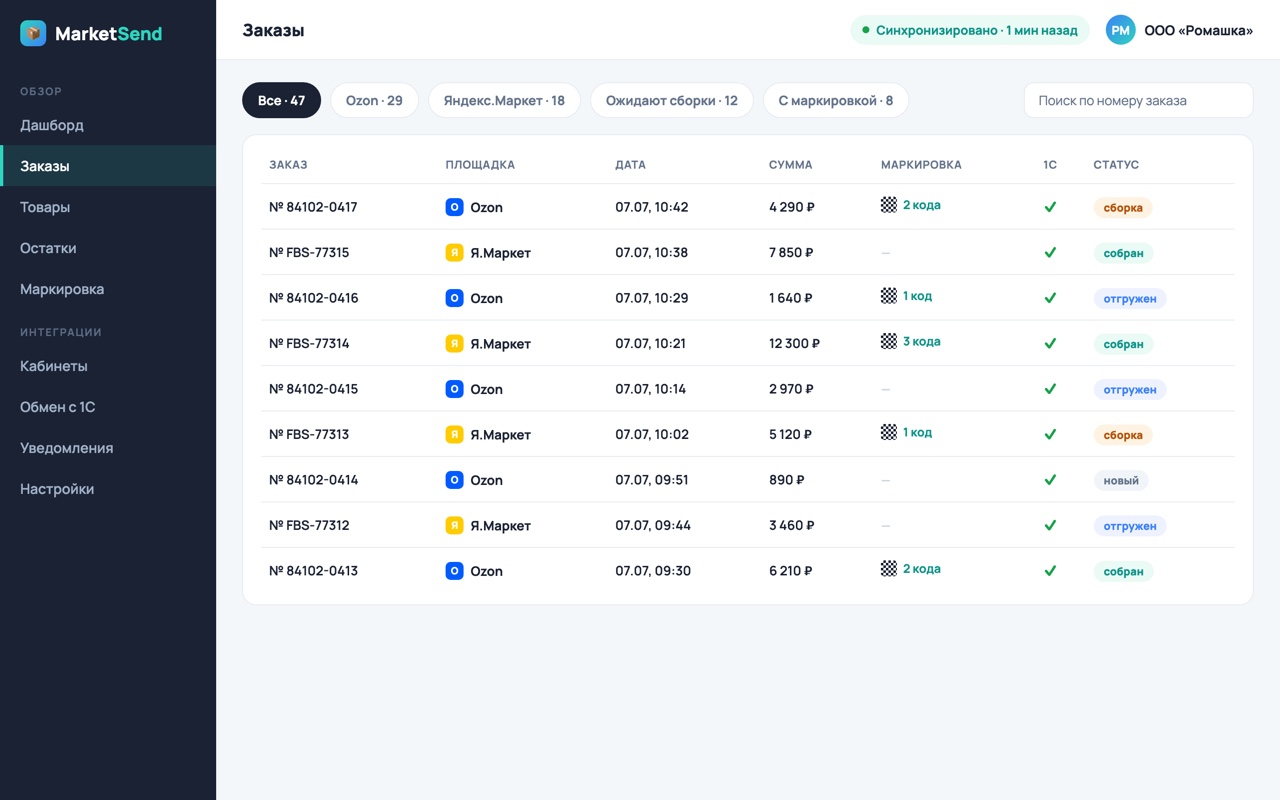Click the Статус column header
The height and width of the screenshot is (800, 1280).
(x=1116, y=165)
